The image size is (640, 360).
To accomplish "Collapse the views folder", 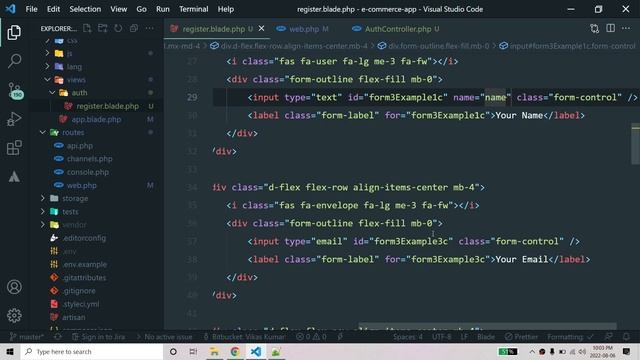I will pos(47,80).
